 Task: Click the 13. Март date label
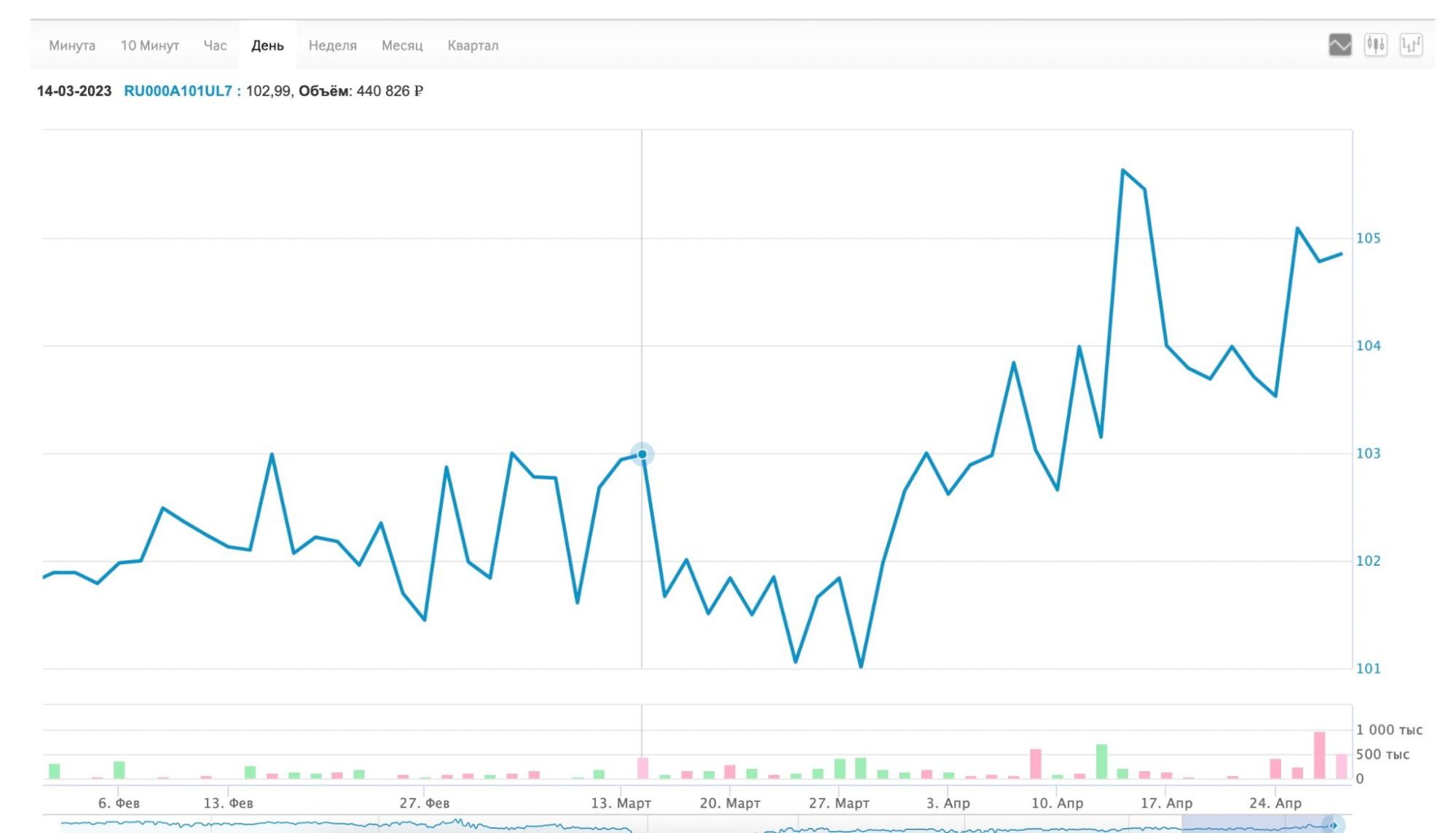coord(621,803)
